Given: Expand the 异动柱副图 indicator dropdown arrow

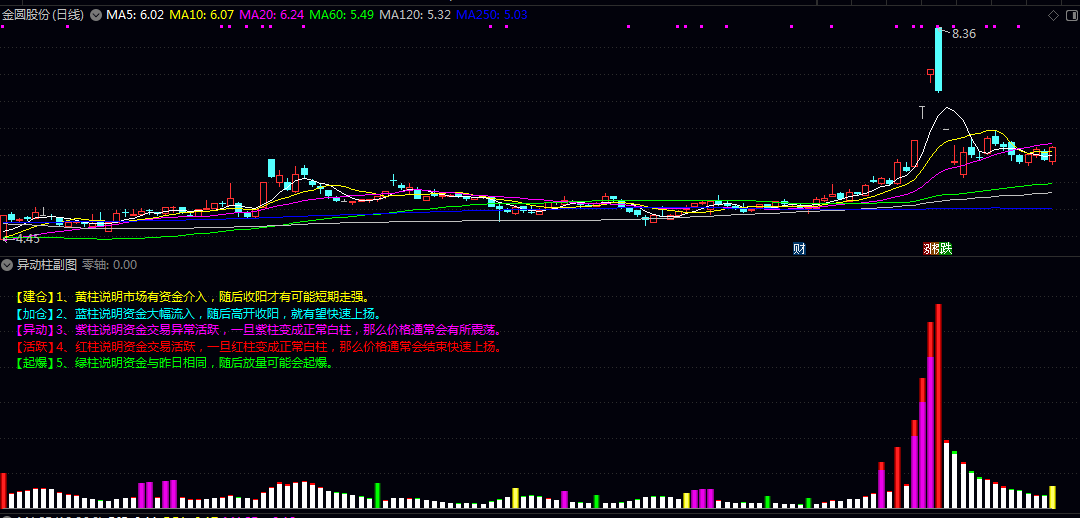Looking at the screenshot, I should point(7,265).
